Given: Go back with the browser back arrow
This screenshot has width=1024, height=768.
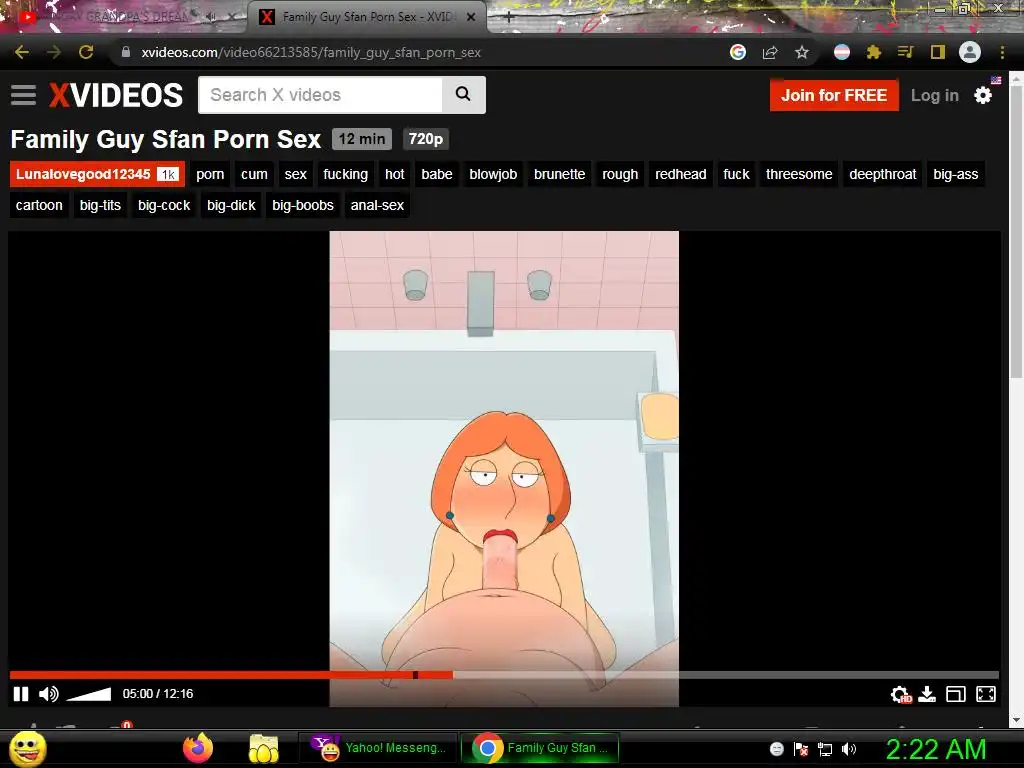Looking at the screenshot, I should tap(22, 52).
